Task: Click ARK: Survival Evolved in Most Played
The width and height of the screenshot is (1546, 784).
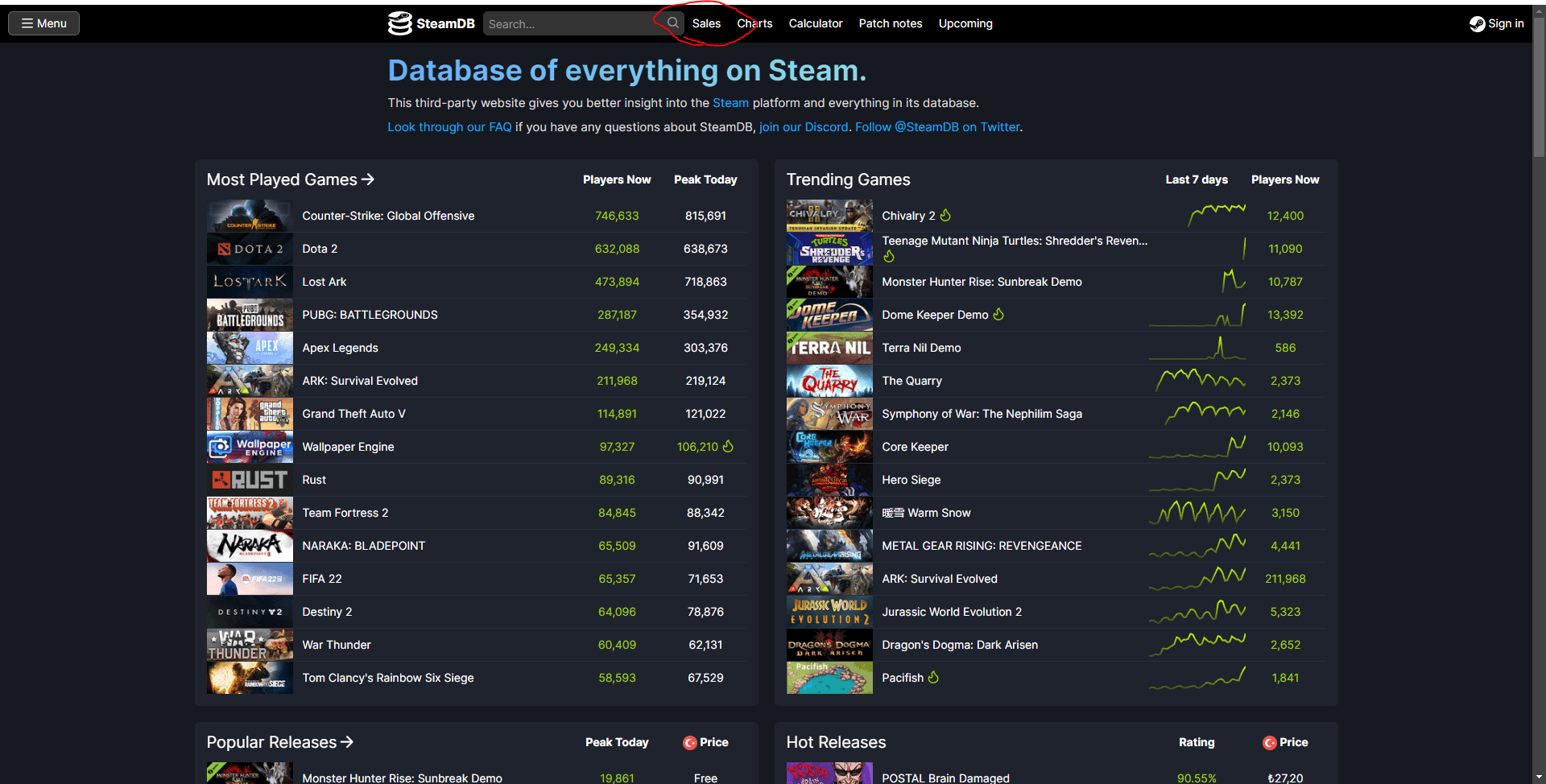Action: click(x=360, y=381)
